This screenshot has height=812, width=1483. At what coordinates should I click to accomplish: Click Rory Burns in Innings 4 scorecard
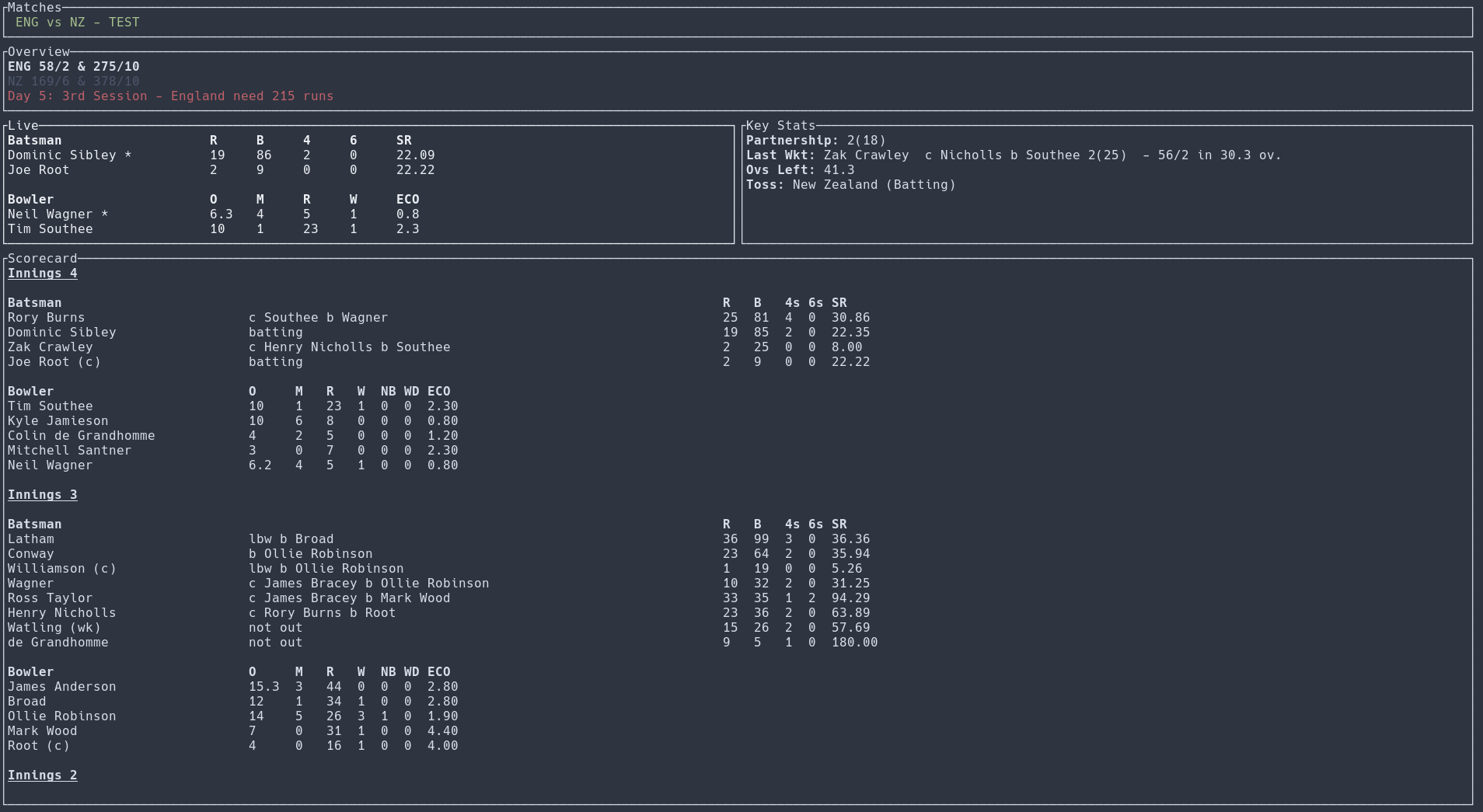coord(47,318)
